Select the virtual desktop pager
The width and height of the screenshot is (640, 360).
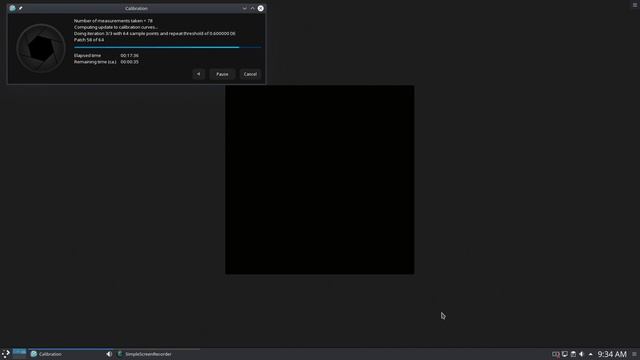[19, 353]
